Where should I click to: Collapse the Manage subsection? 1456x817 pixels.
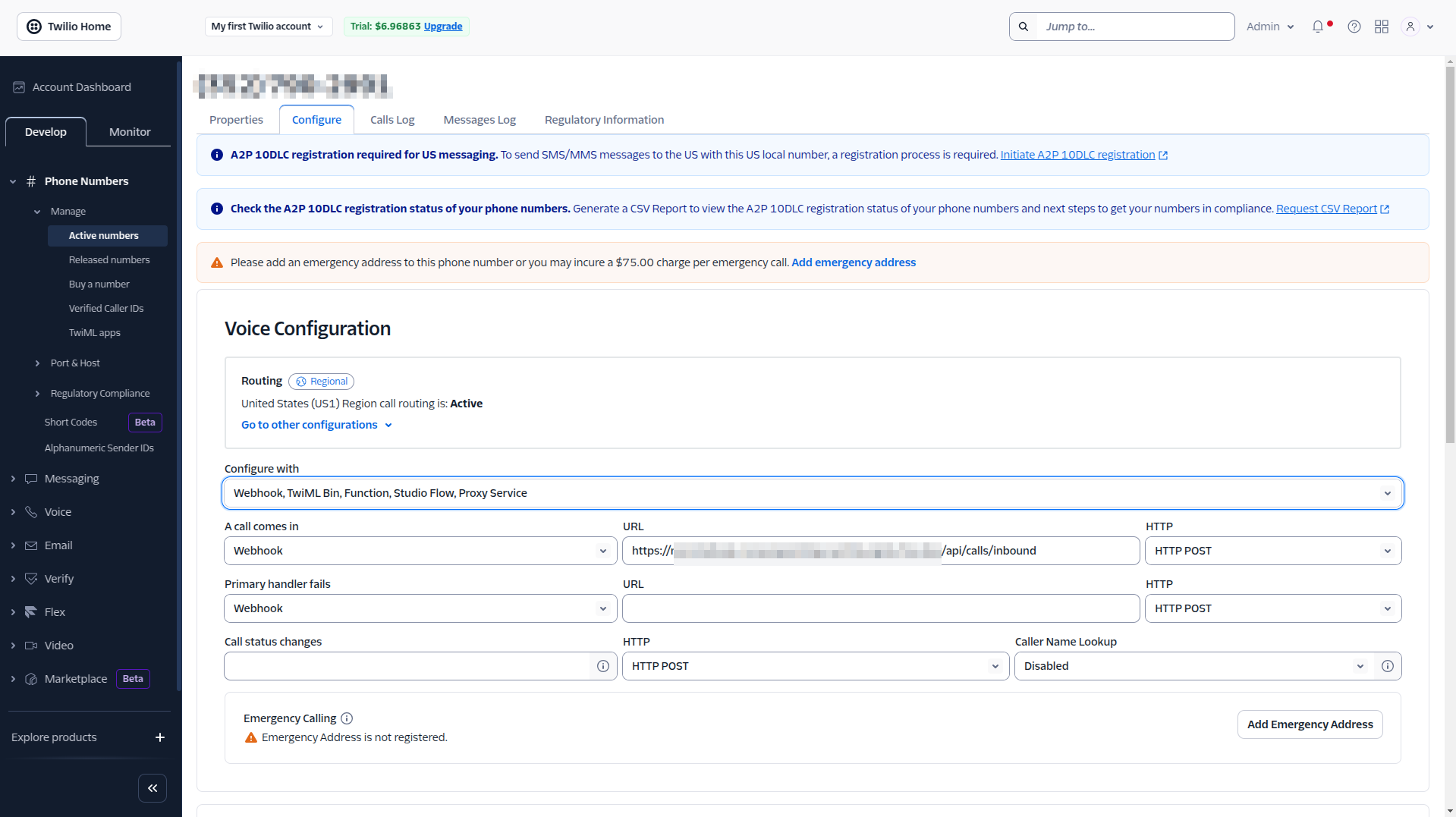pyautogui.click(x=37, y=212)
